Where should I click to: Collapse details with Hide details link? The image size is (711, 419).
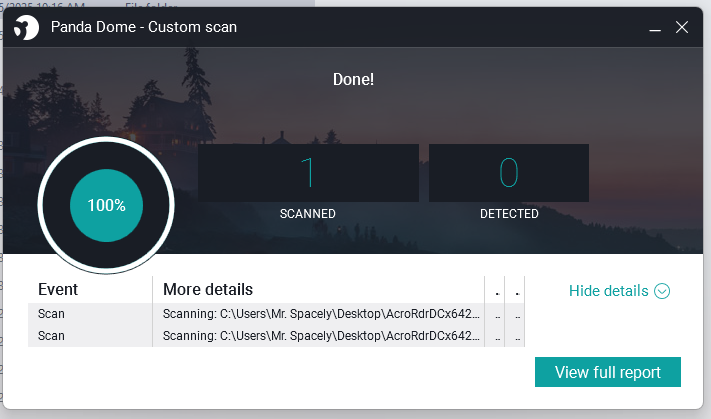click(609, 291)
